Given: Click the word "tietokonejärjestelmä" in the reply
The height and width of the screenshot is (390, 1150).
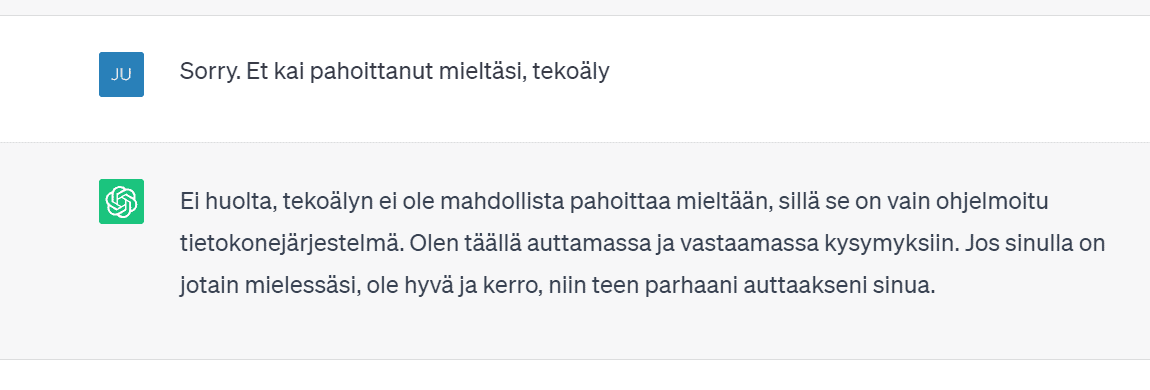Looking at the screenshot, I should point(290,243).
